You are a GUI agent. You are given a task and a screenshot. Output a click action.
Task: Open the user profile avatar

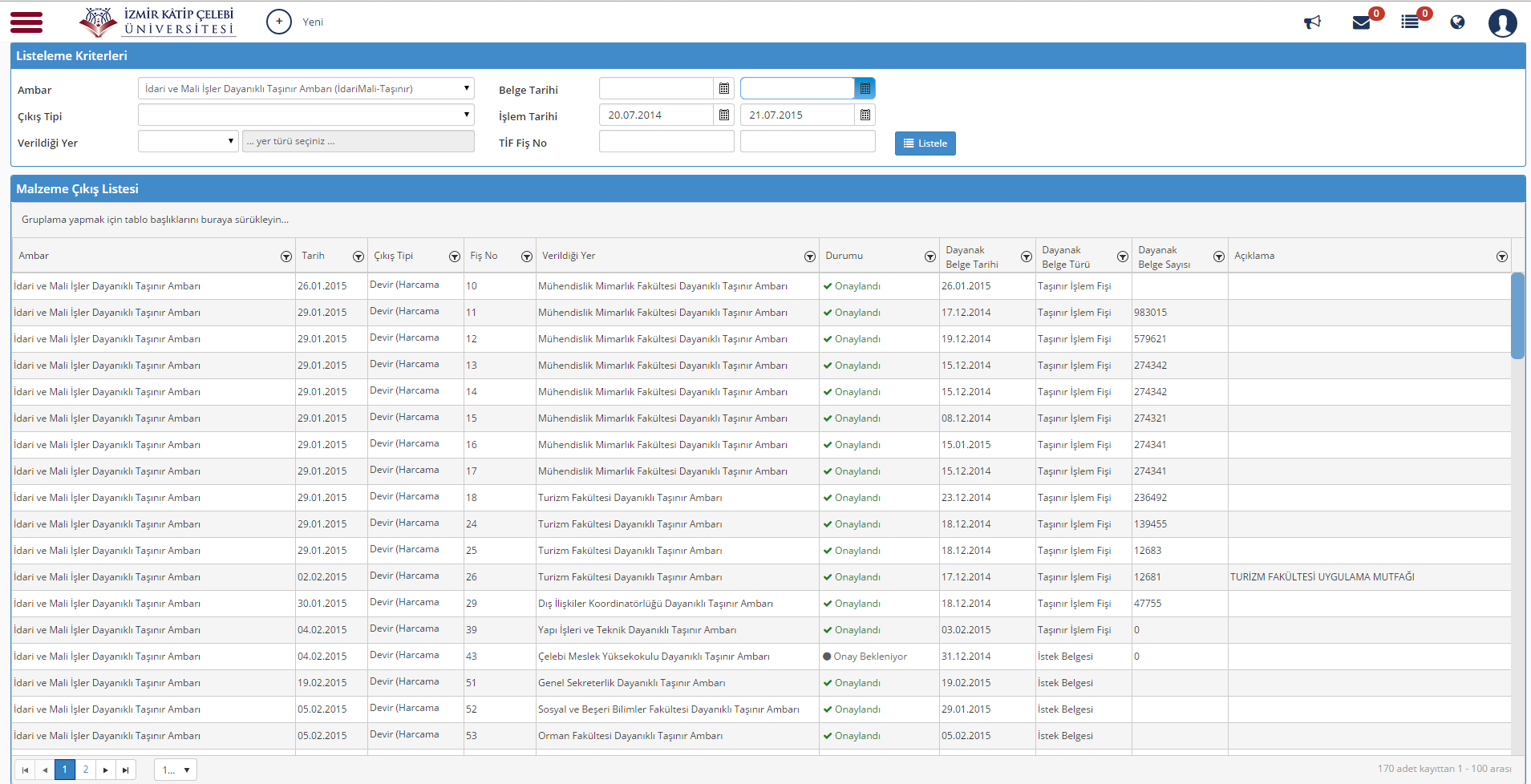coord(1502,22)
